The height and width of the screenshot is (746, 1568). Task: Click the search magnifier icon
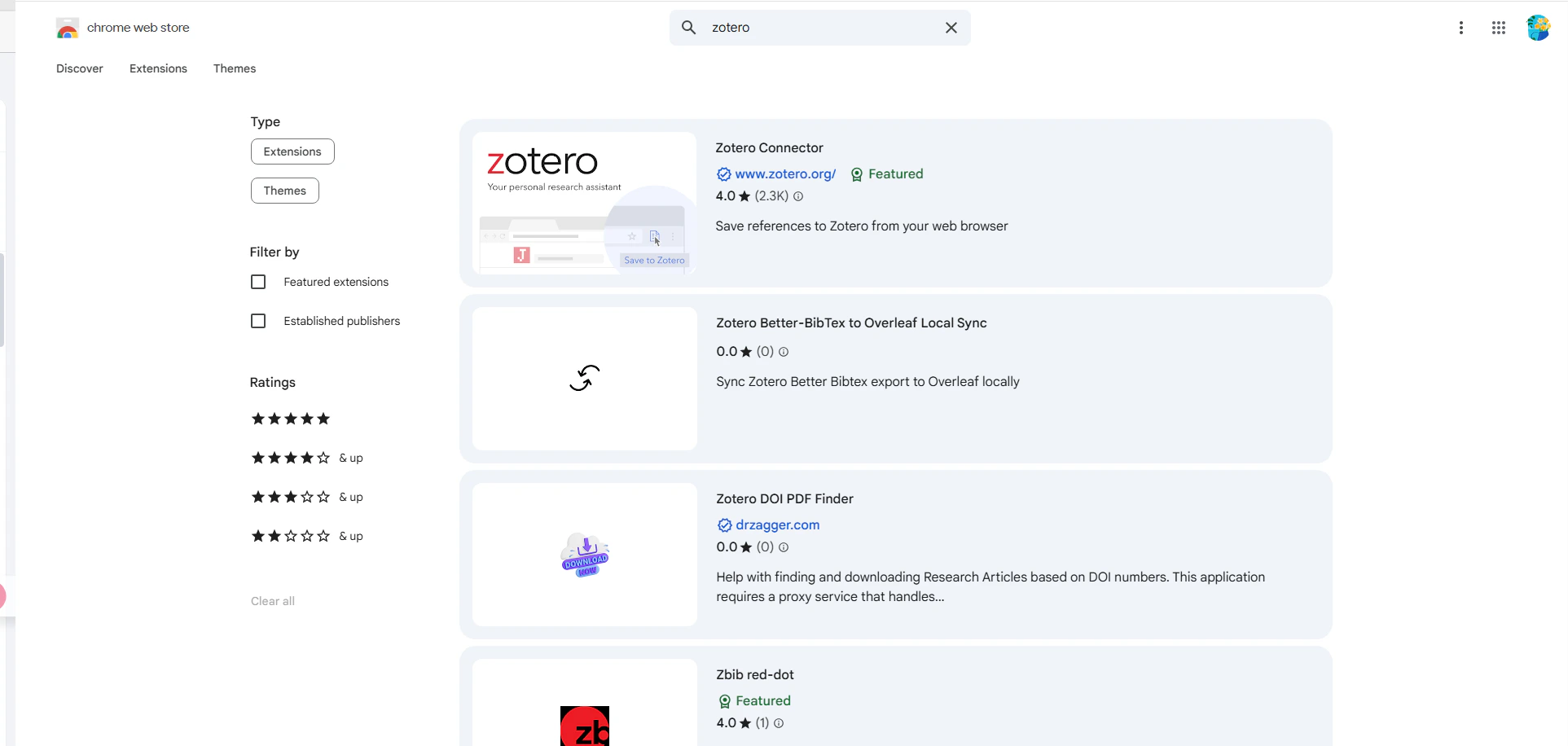(689, 27)
